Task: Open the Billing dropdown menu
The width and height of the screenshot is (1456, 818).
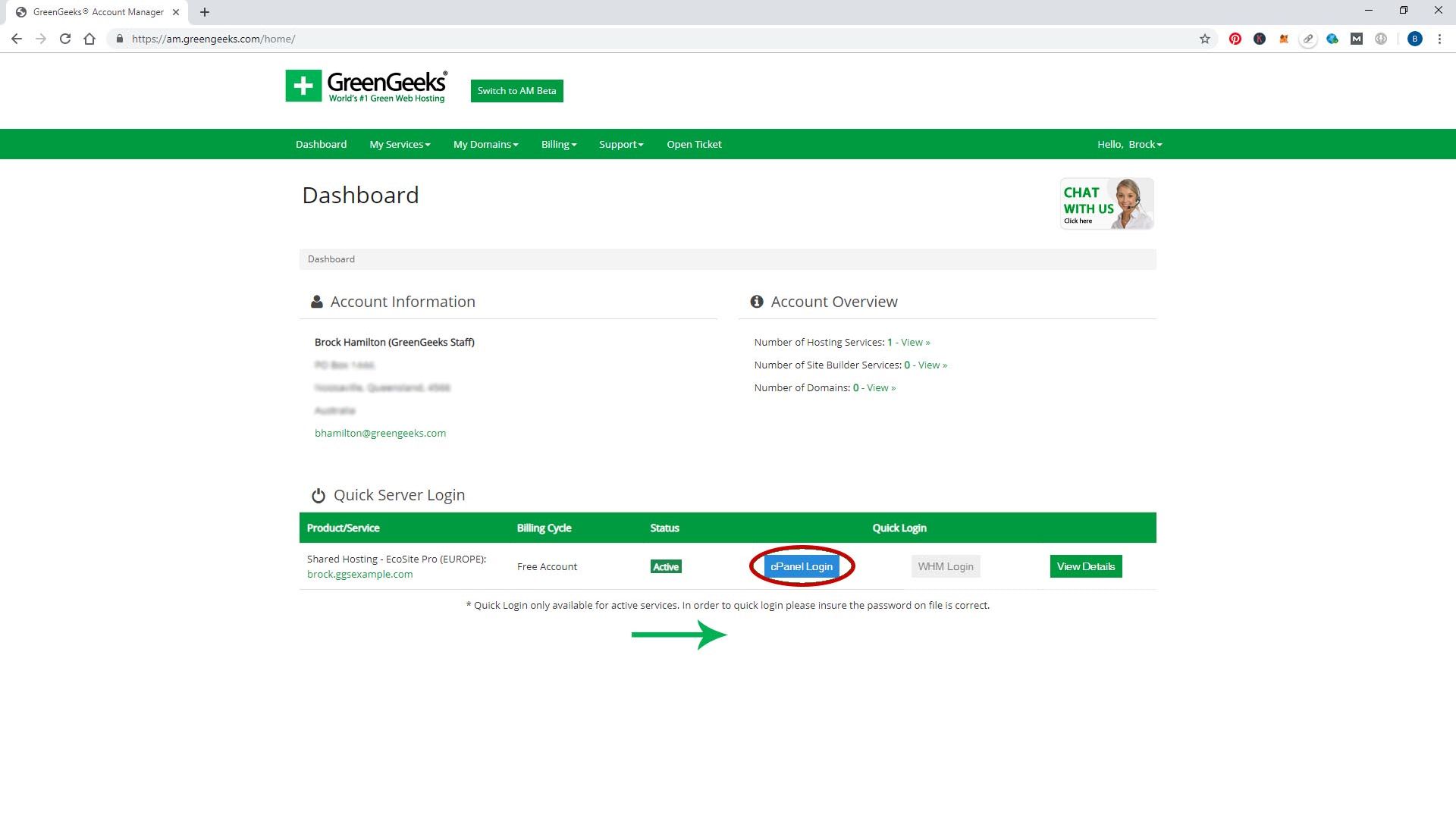Action: 559,144
